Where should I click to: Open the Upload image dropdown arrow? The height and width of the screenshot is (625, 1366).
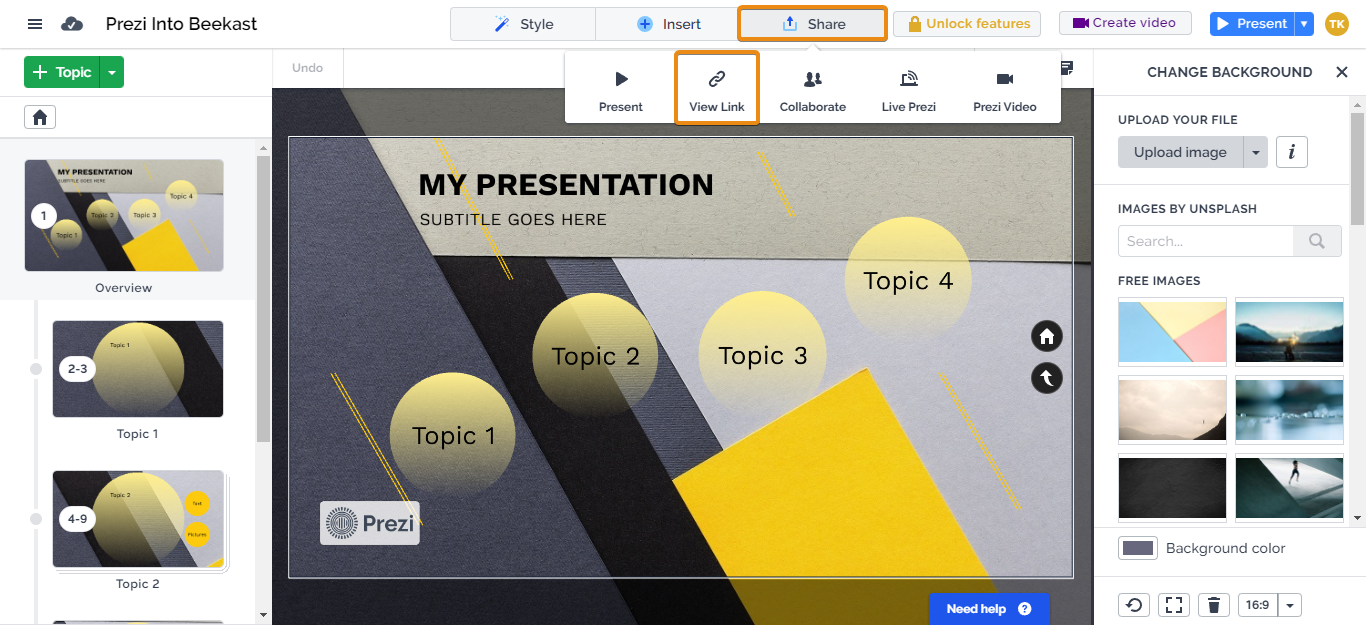1257,151
